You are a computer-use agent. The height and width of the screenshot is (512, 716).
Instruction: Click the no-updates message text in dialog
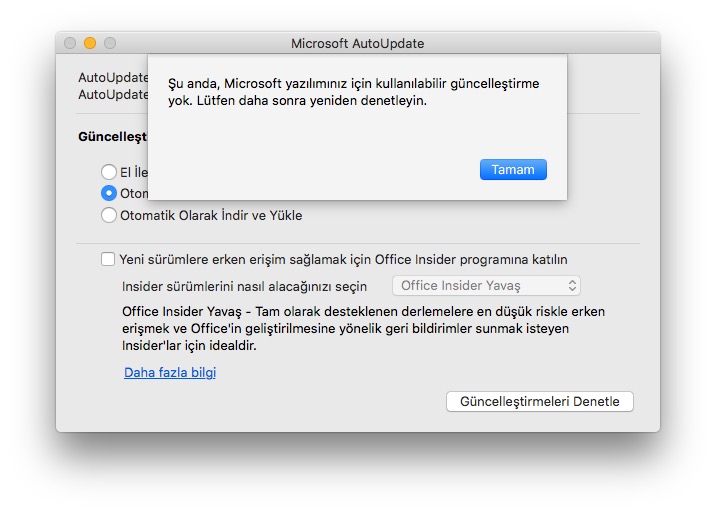click(353, 92)
